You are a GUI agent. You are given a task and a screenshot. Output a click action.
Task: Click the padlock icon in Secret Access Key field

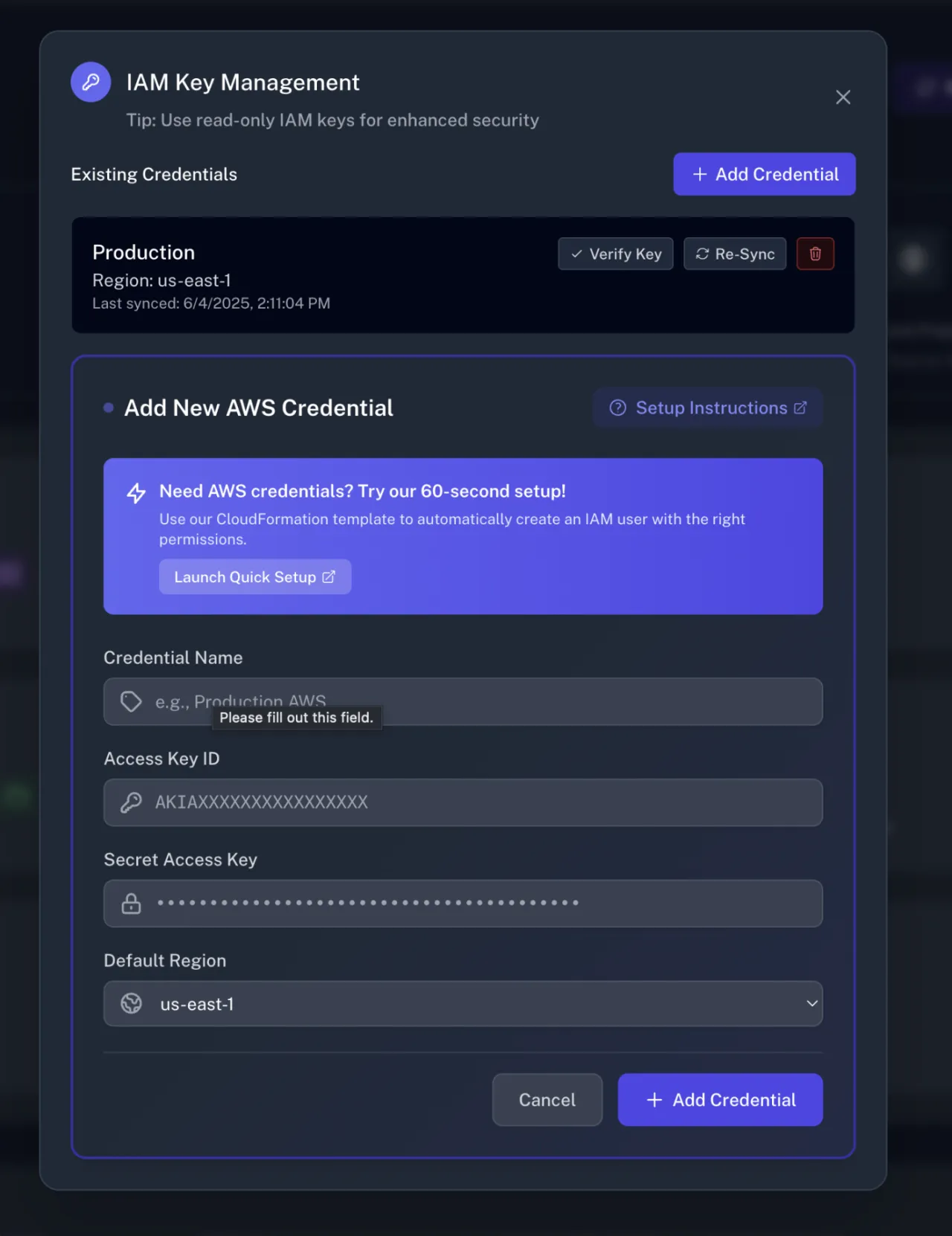[132, 904]
